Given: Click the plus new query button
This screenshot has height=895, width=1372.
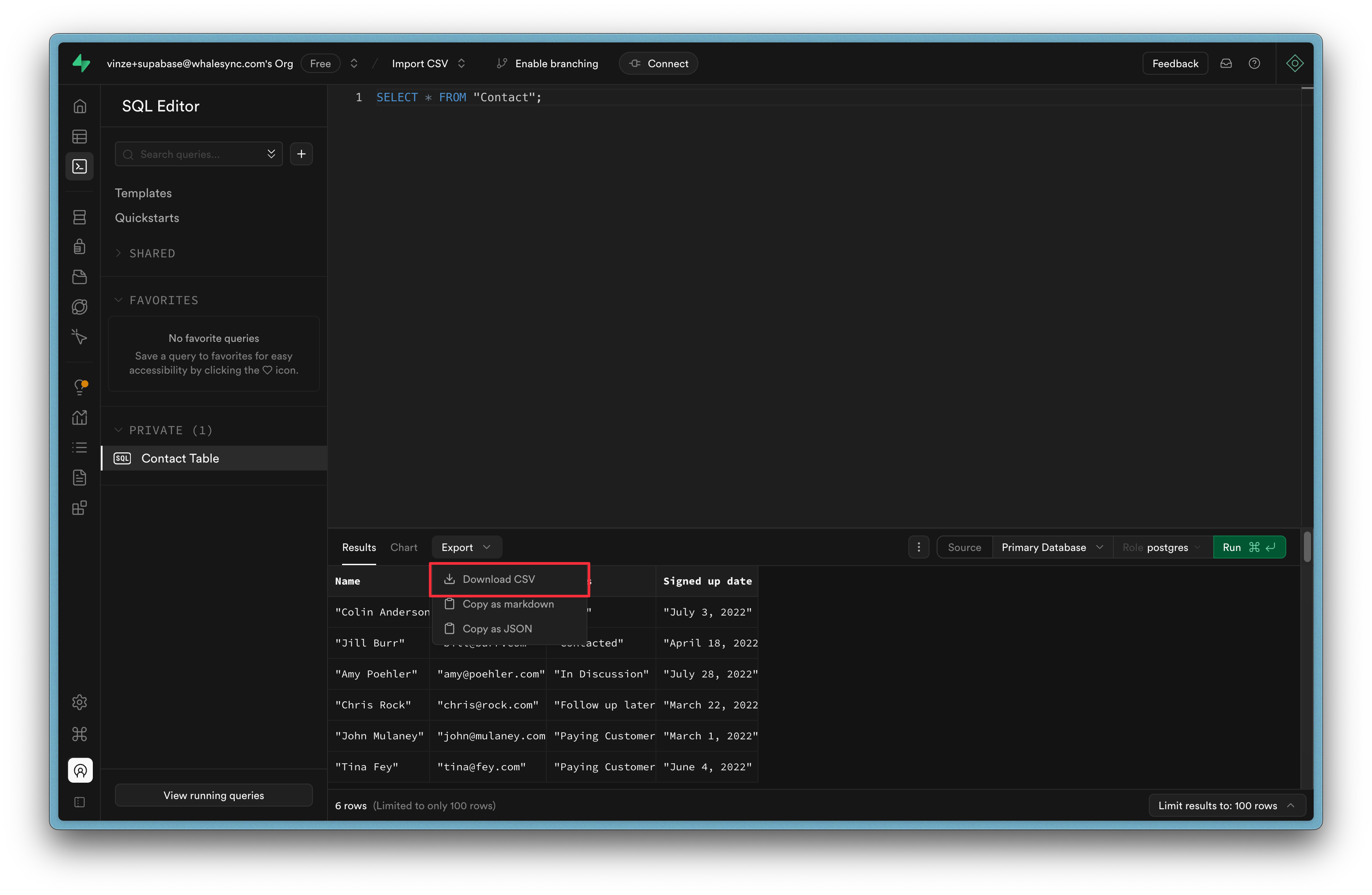Looking at the screenshot, I should coord(301,154).
